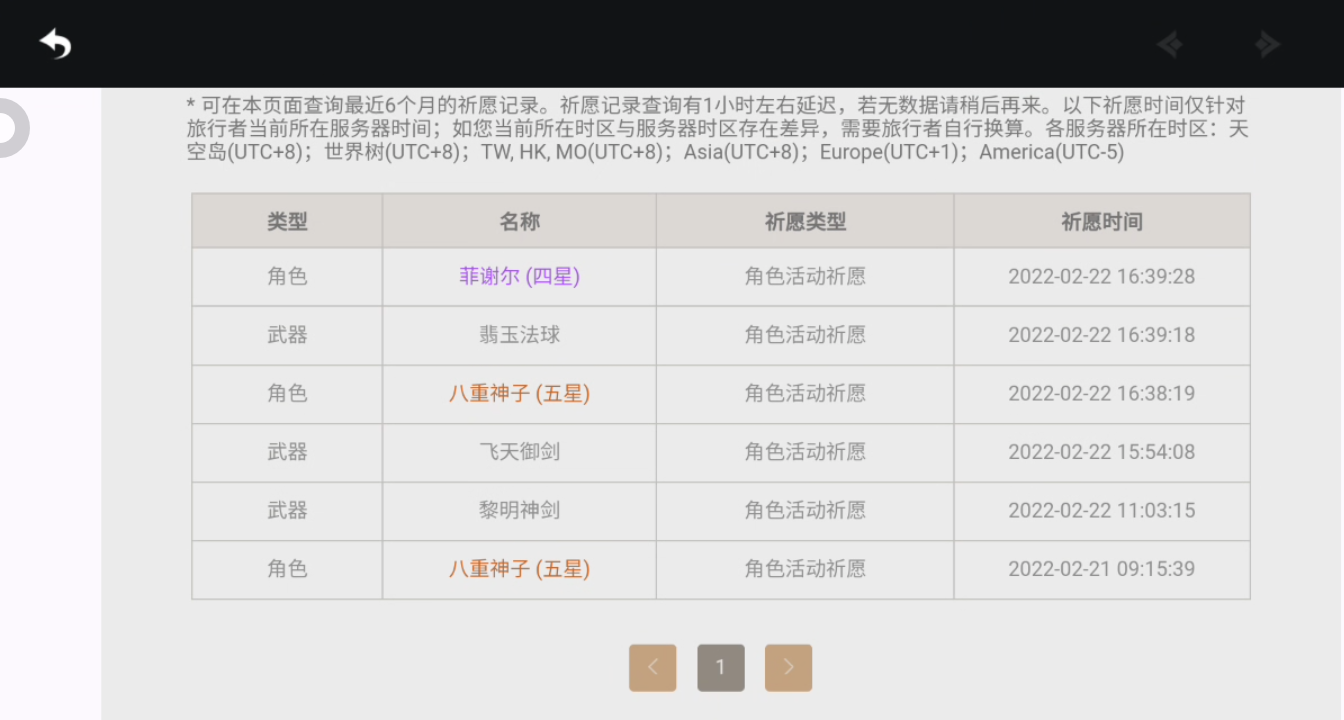Click the 类型 column header

click(287, 221)
